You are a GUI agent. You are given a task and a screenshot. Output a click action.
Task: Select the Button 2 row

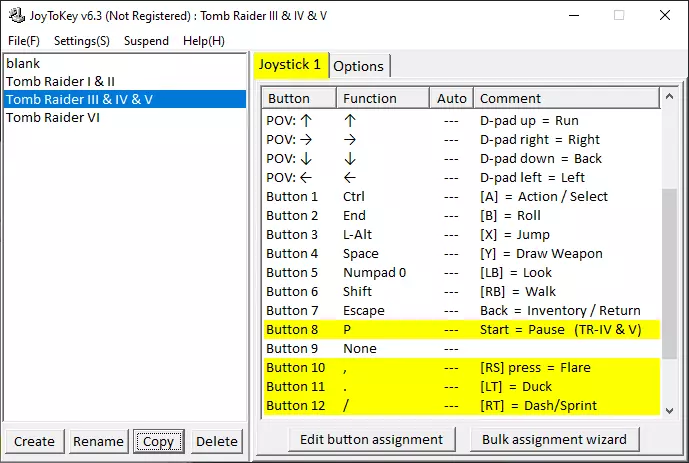coord(461,216)
